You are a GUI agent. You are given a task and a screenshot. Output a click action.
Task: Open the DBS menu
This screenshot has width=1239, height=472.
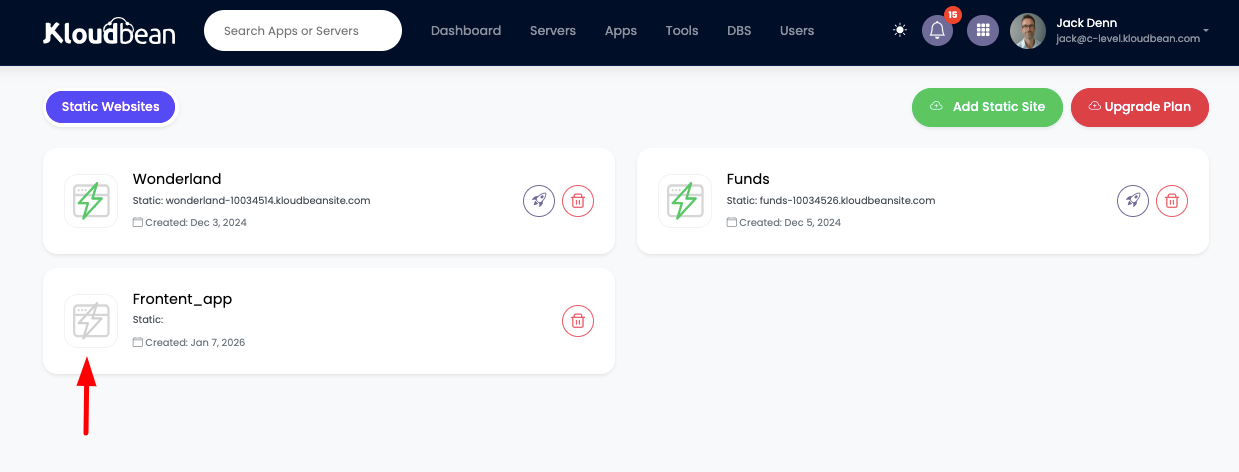pyautogui.click(x=739, y=31)
